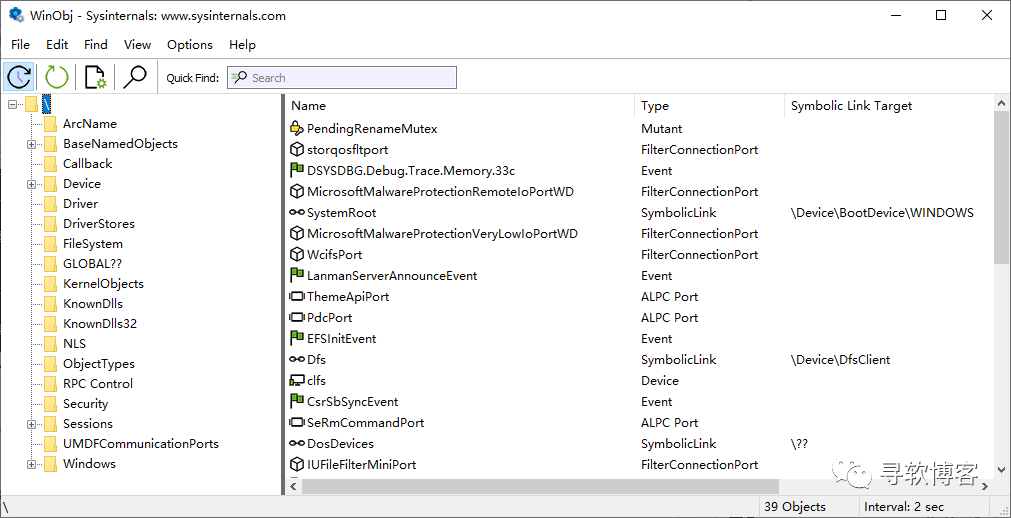Select the Callback tree folder
1011x518 pixels.
tap(88, 164)
